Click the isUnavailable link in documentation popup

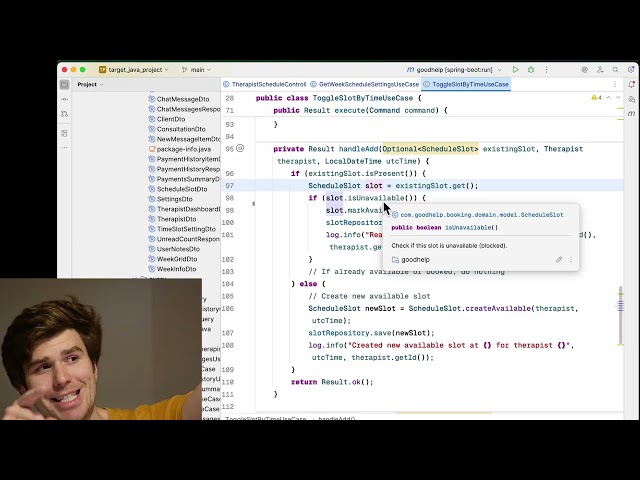471,228
